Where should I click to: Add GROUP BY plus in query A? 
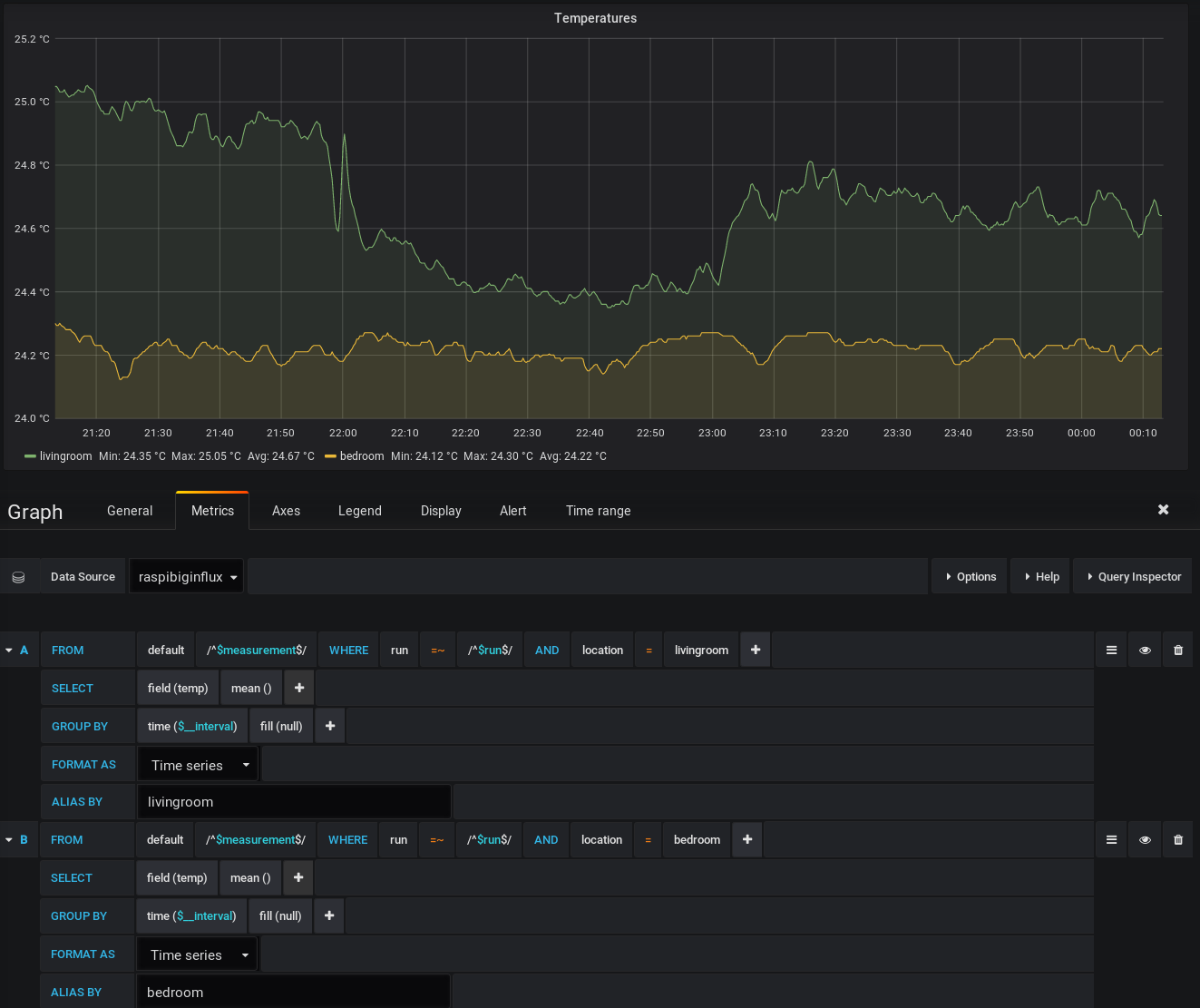pyautogui.click(x=330, y=726)
